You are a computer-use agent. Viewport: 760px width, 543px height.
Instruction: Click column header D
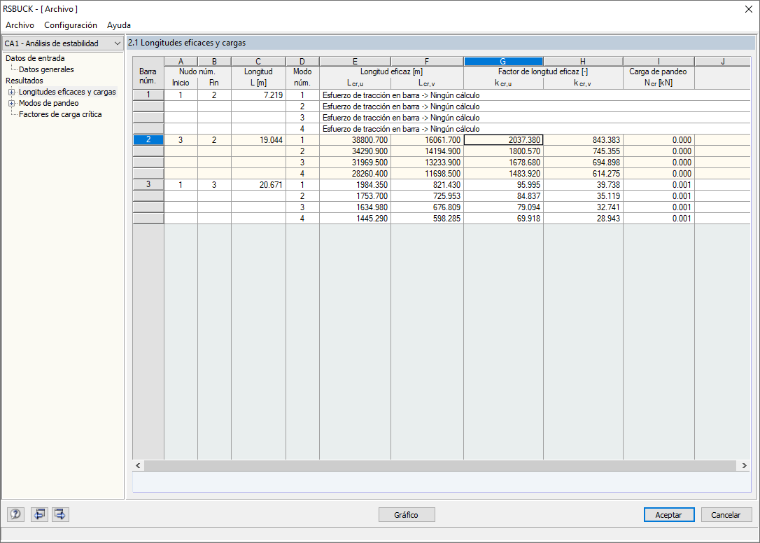(302, 62)
